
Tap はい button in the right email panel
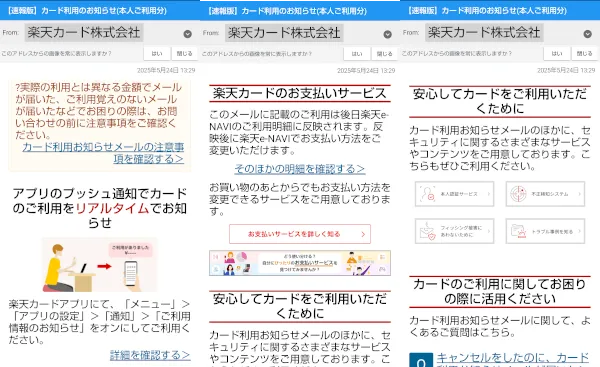557,54
